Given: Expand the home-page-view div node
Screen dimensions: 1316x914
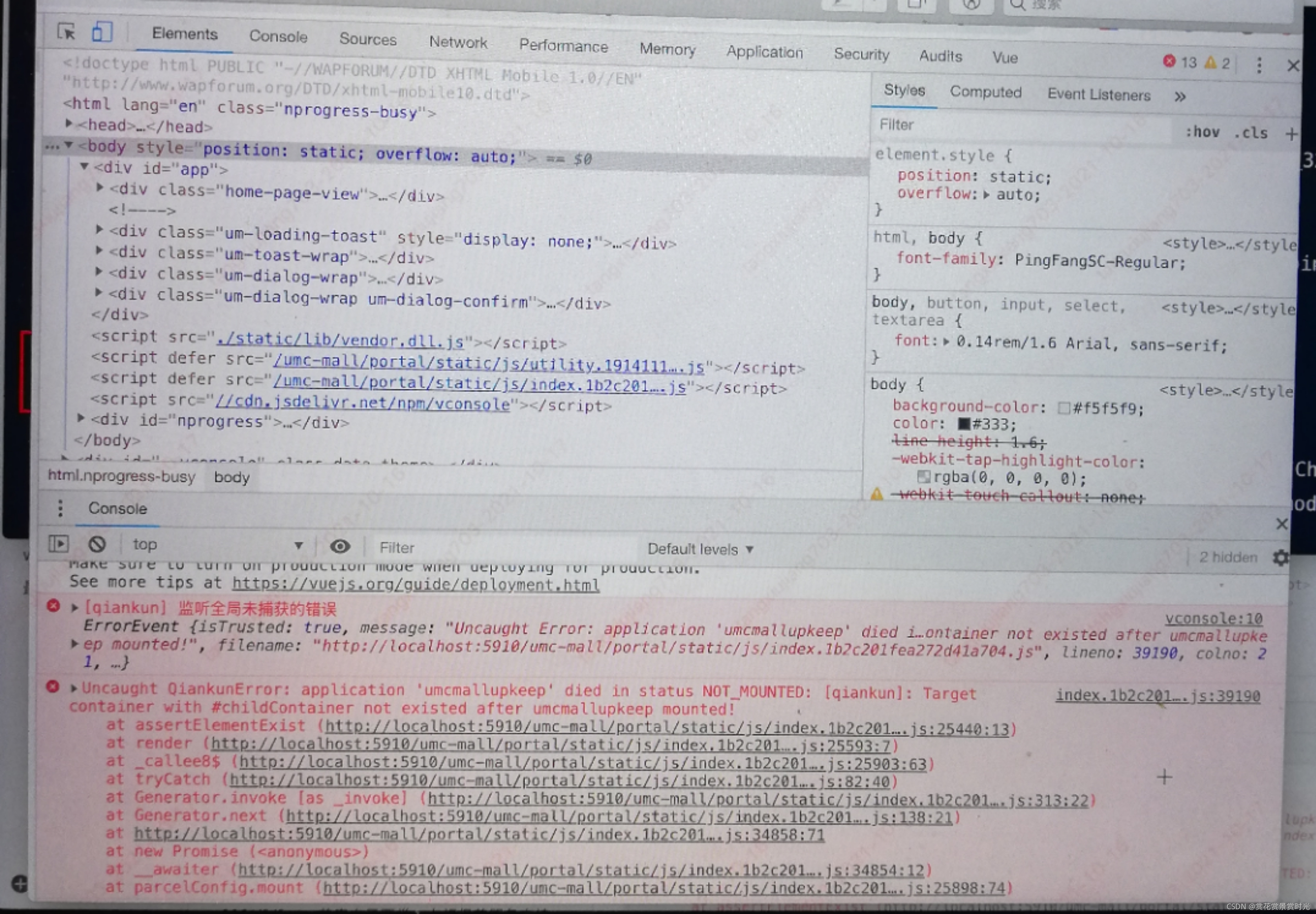Looking at the screenshot, I should pos(100,187).
